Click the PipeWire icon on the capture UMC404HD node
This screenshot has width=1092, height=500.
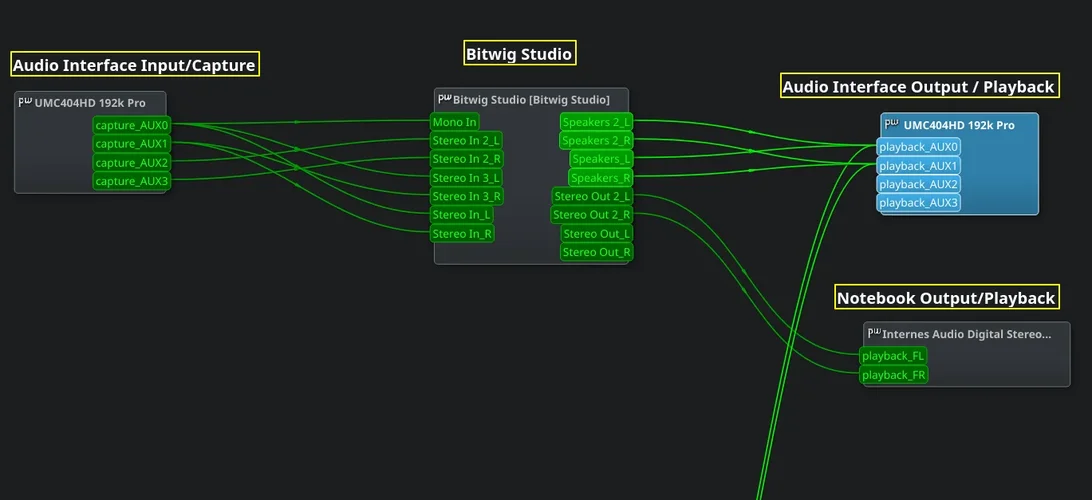(x=25, y=102)
